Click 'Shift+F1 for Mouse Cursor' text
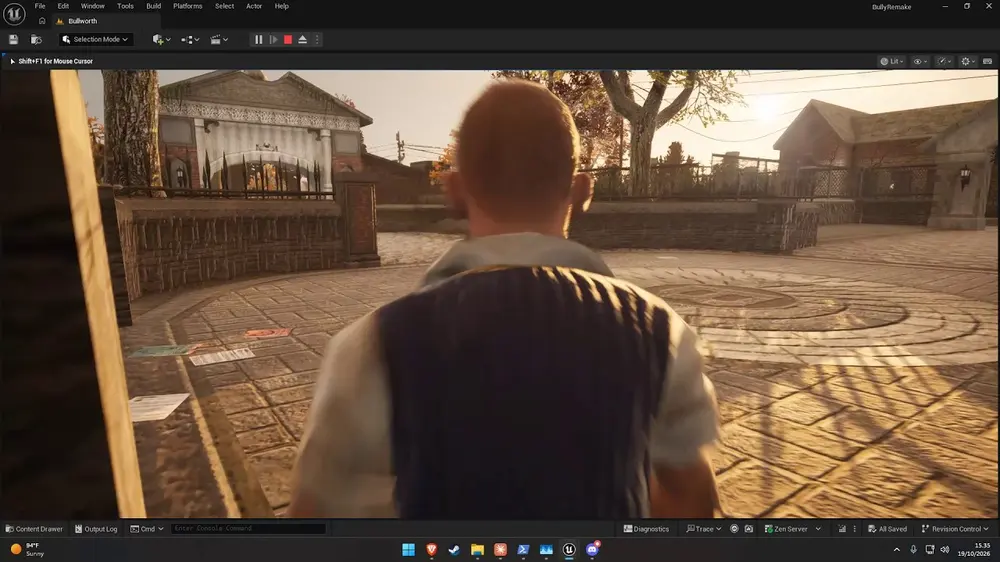The width and height of the screenshot is (1000, 562). click(x=55, y=61)
